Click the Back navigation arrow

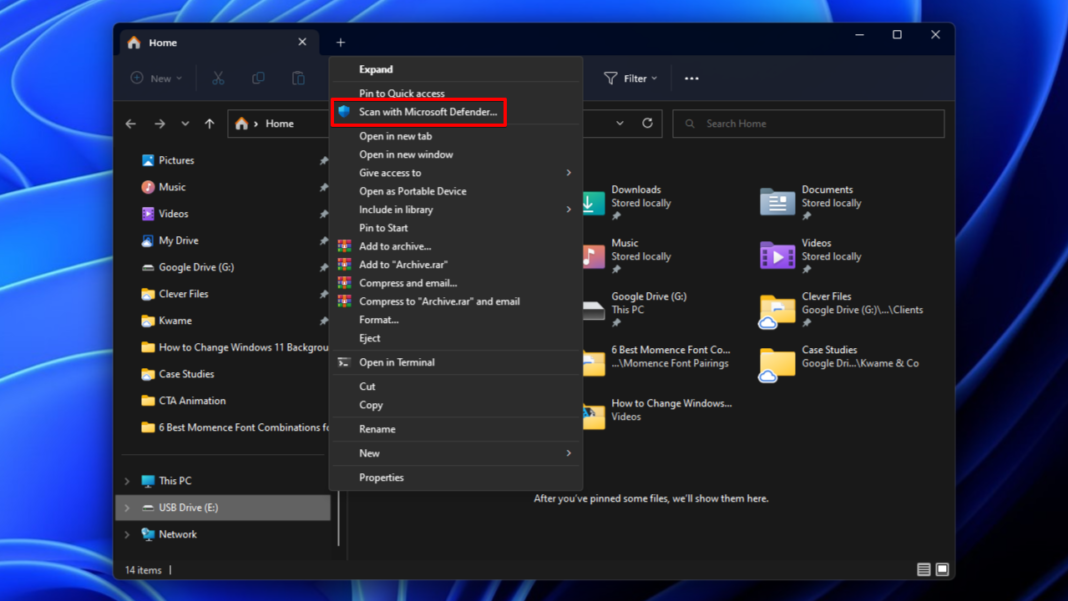pyautogui.click(x=130, y=123)
